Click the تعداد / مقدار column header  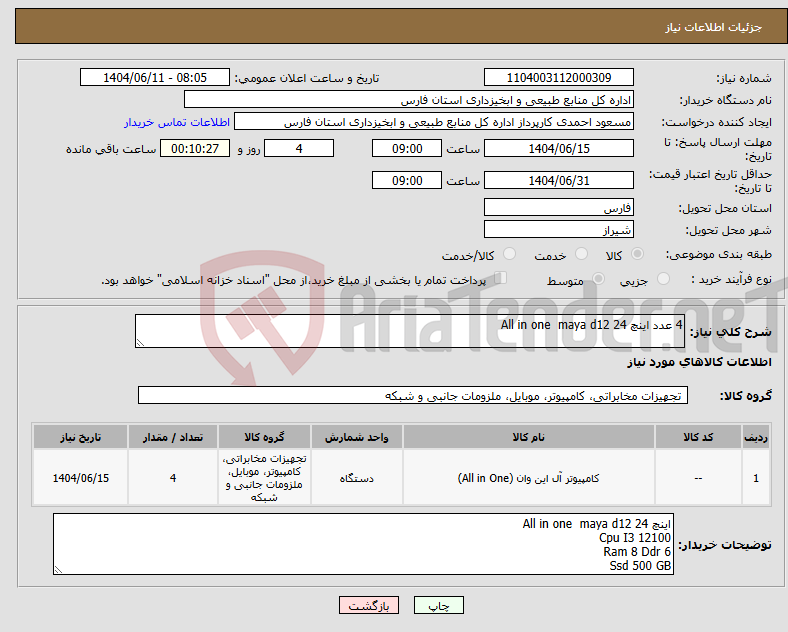coord(173,437)
